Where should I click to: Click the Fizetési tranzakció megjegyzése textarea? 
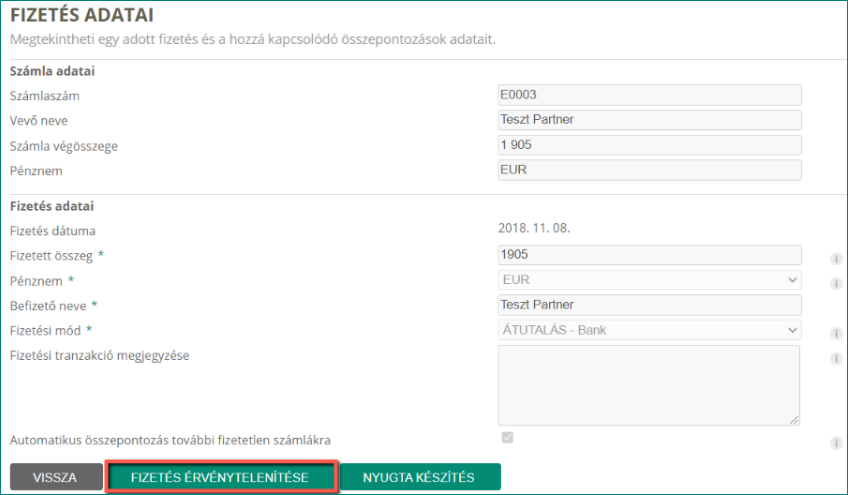pos(649,385)
